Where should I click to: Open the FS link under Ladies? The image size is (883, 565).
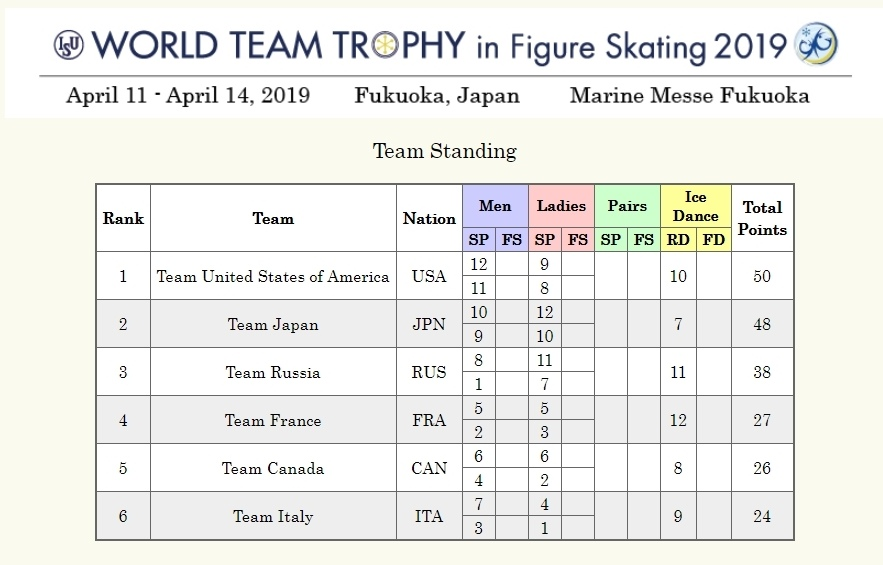(578, 240)
